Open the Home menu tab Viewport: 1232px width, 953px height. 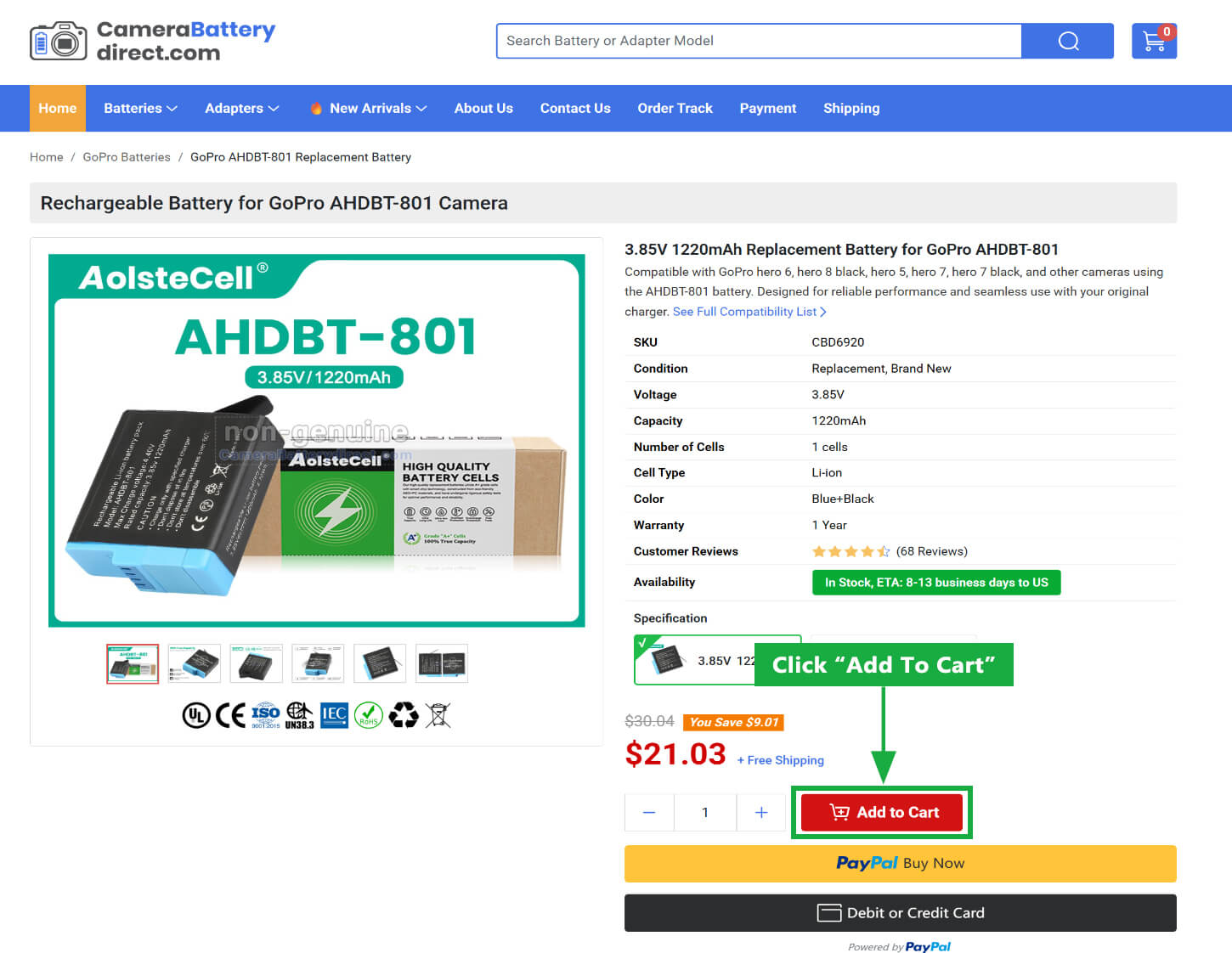click(58, 108)
